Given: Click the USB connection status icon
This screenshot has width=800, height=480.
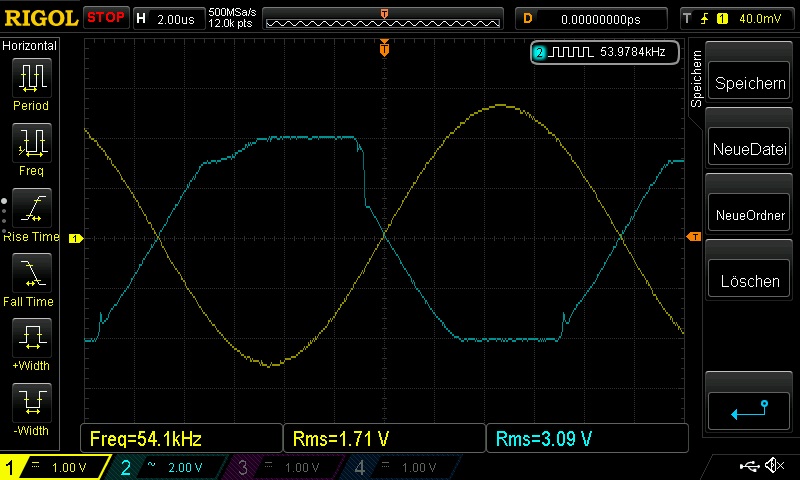Looking at the screenshot, I should coord(749,465).
